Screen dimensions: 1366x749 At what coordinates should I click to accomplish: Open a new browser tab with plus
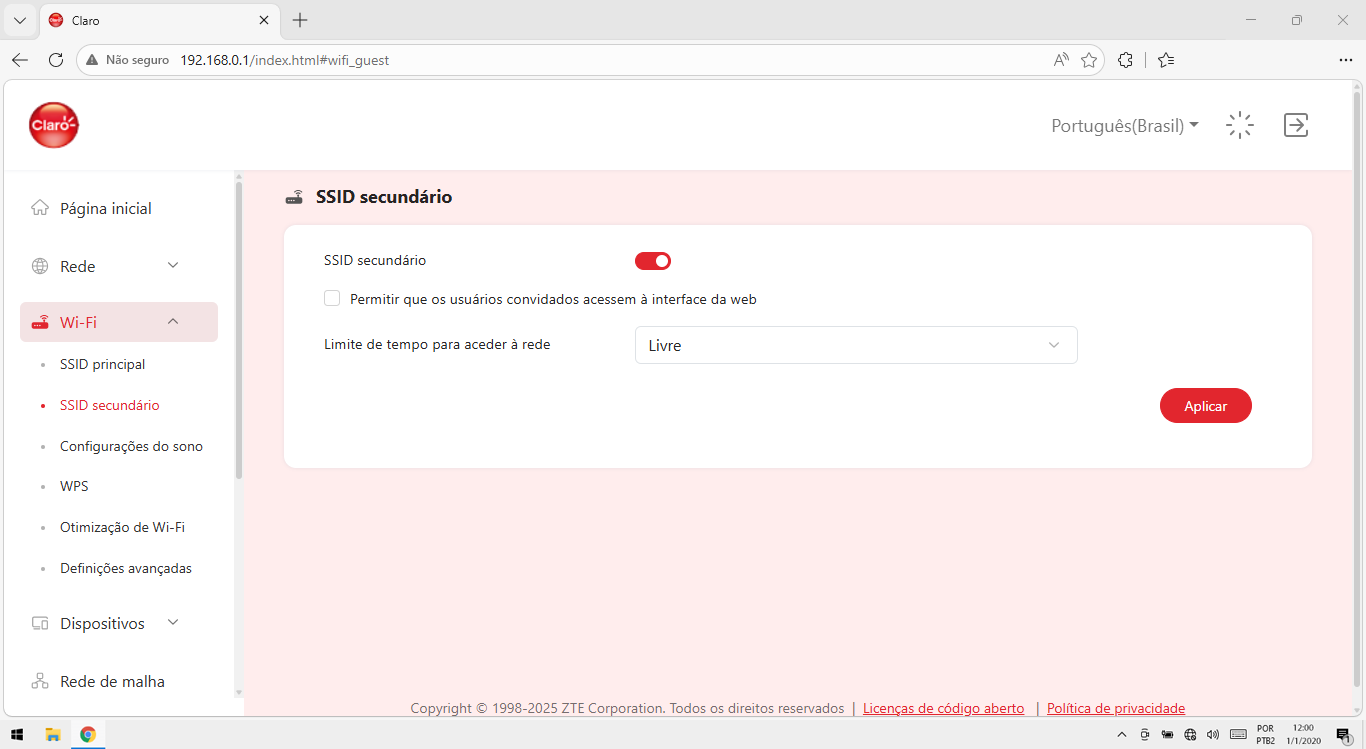click(x=300, y=20)
